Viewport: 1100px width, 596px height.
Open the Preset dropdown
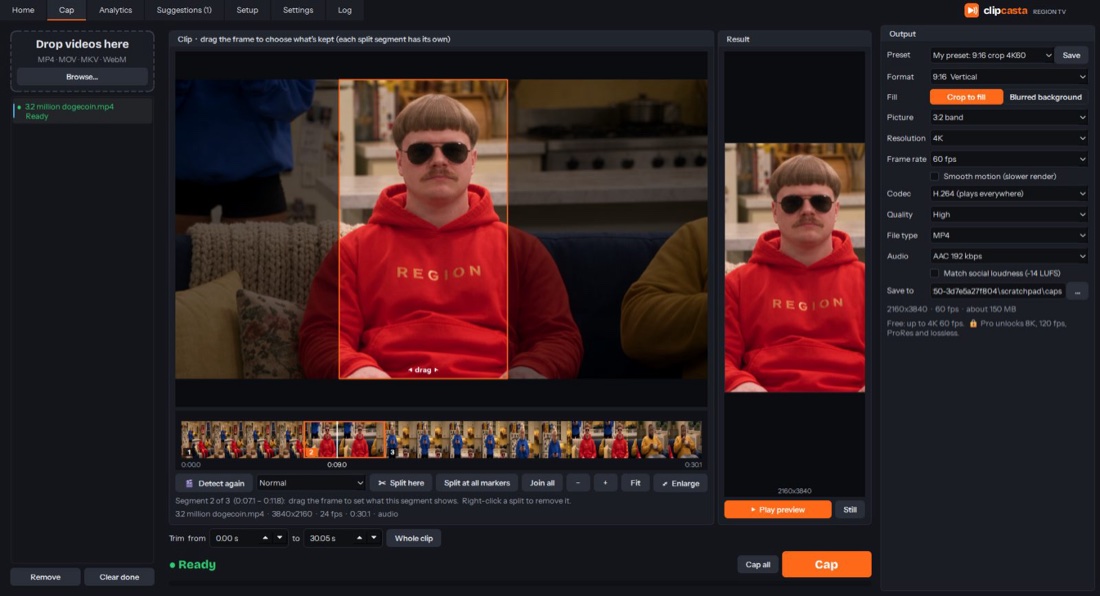pos(992,55)
